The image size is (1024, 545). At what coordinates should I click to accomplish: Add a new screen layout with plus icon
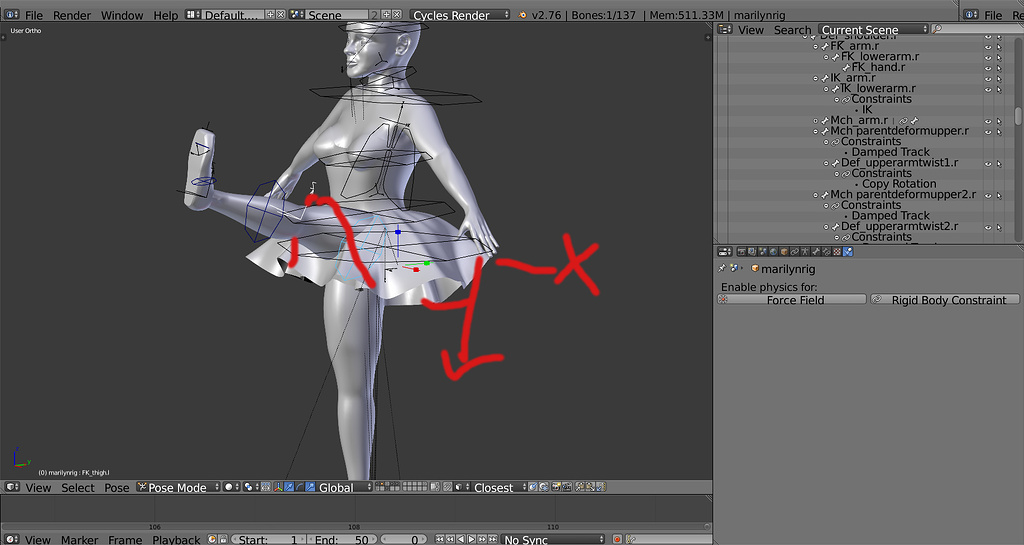270,14
